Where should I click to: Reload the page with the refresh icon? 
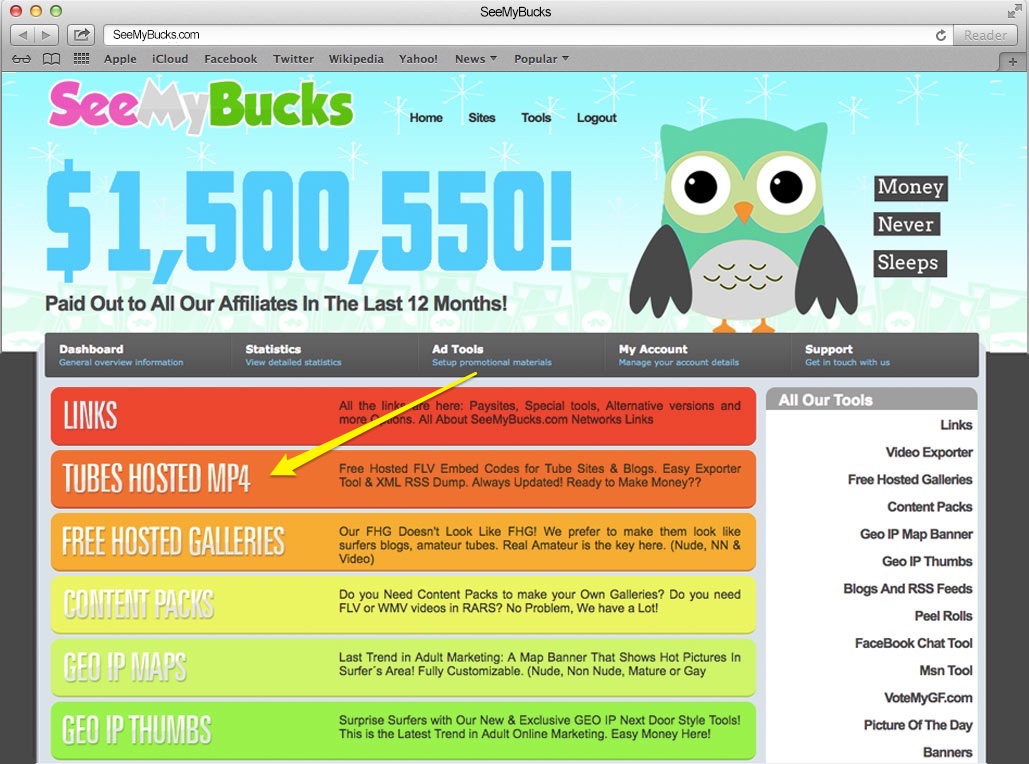(x=940, y=35)
